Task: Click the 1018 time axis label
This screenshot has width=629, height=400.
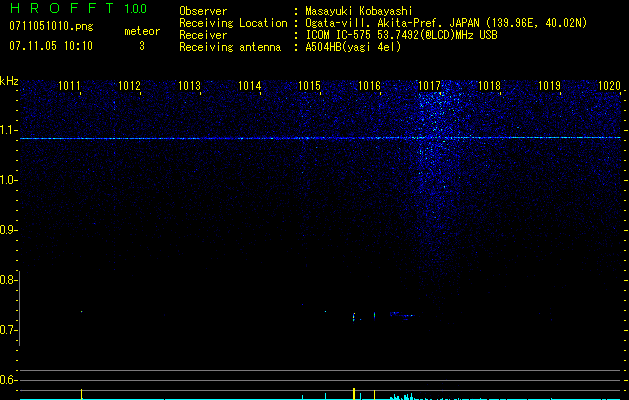Action: pos(489,86)
